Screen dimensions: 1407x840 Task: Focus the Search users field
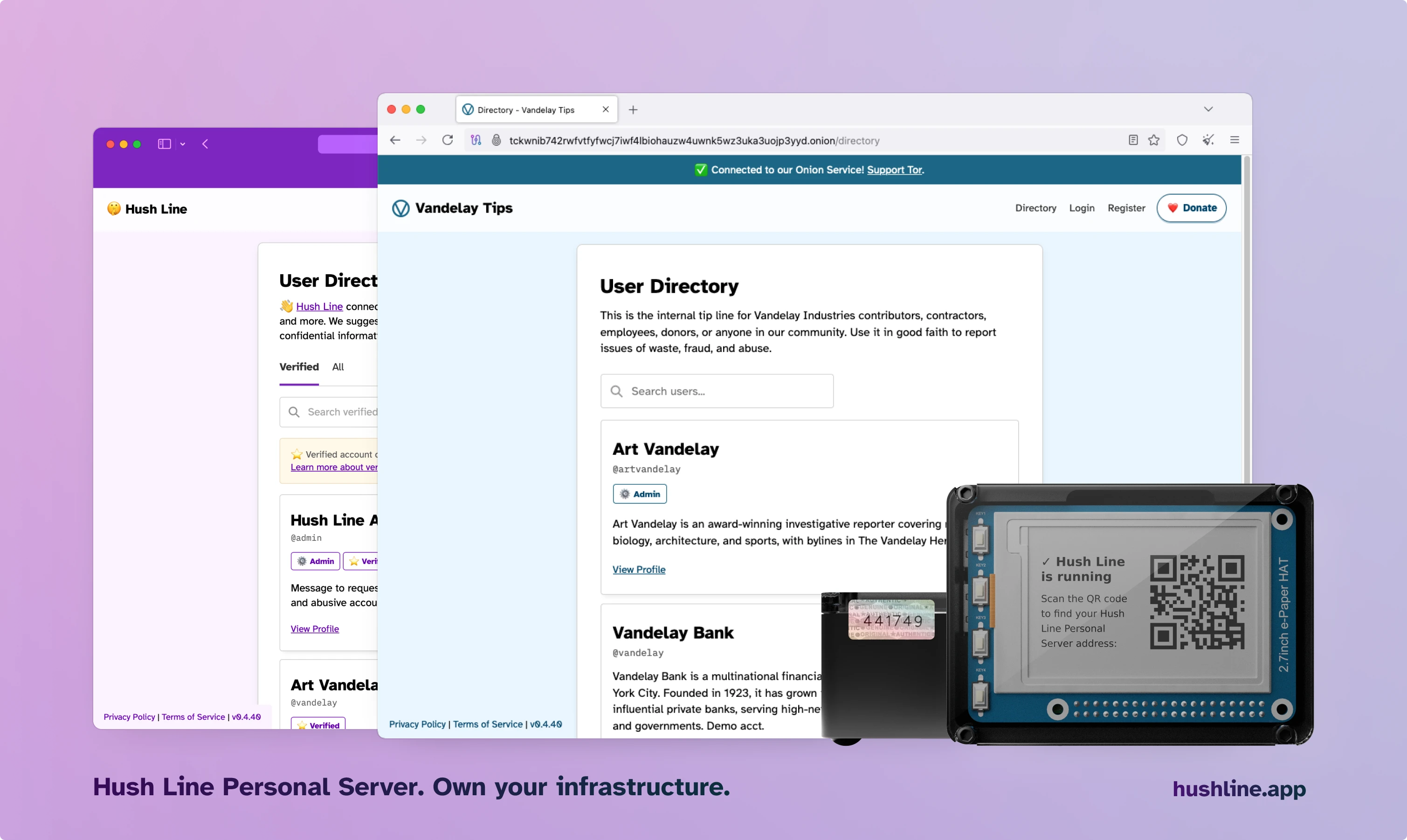(717, 391)
